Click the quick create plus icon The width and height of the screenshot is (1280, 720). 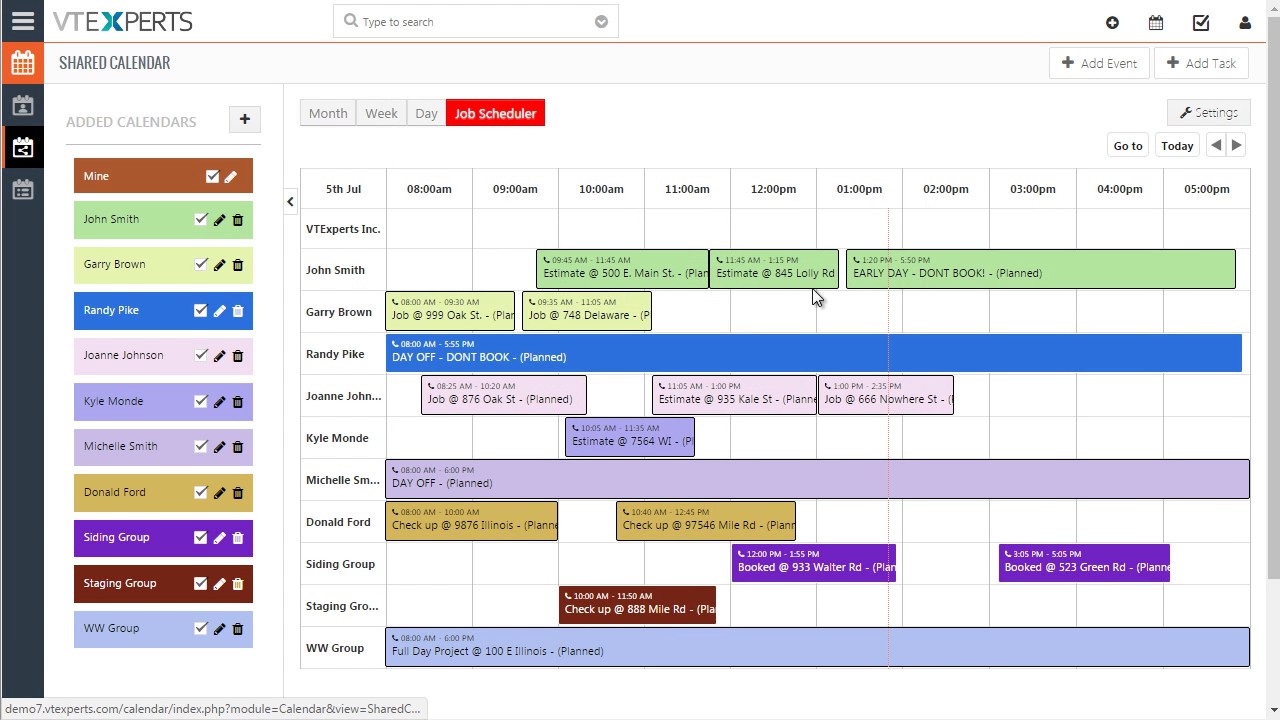[x=1112, y=22]
